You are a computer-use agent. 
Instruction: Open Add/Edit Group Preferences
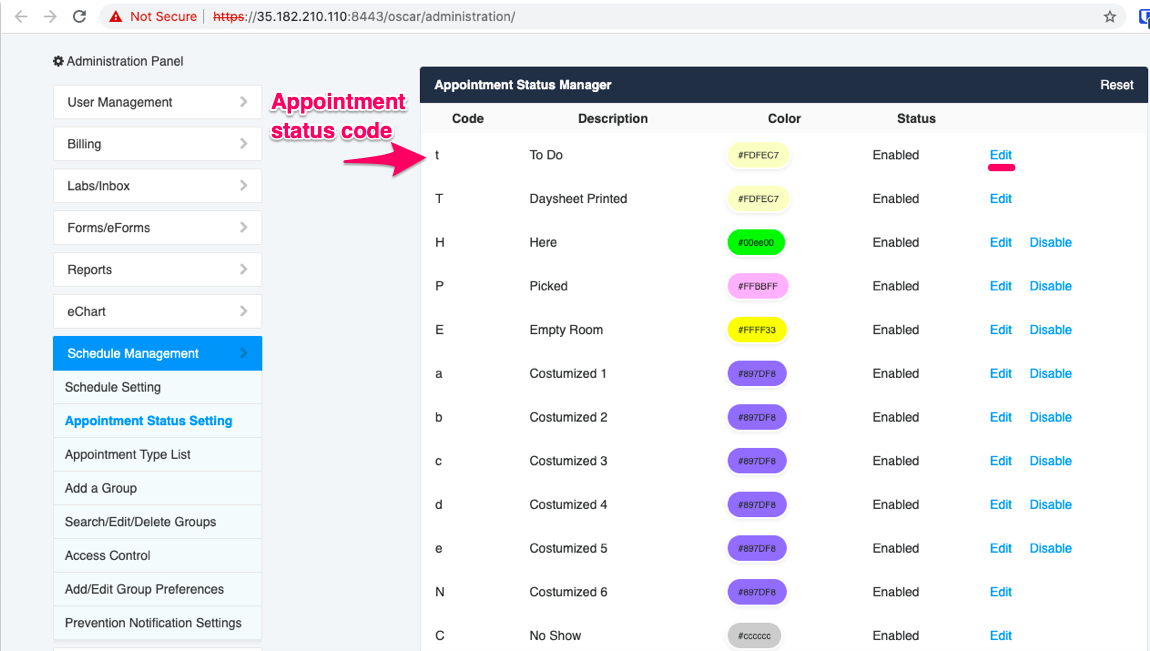(158, 589)
